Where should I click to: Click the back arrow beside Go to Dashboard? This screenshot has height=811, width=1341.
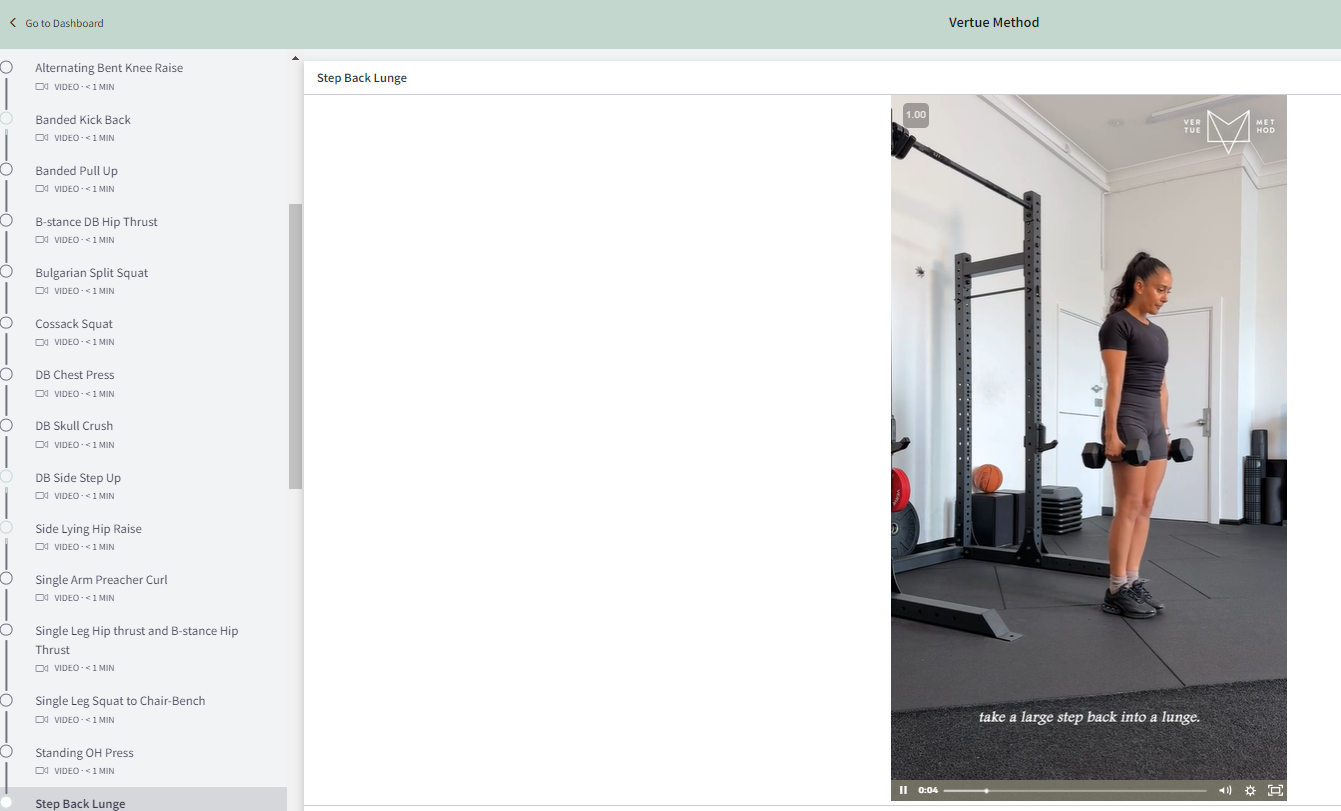(13, 22)
